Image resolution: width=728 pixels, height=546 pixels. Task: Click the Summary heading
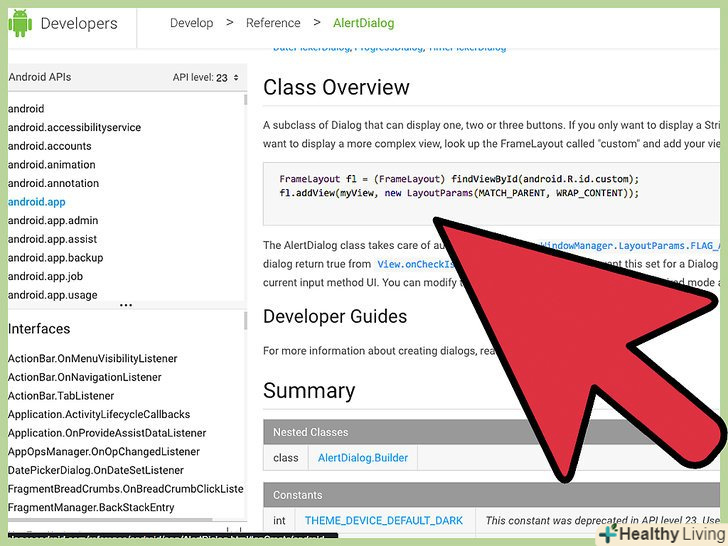tap(309, 390)
